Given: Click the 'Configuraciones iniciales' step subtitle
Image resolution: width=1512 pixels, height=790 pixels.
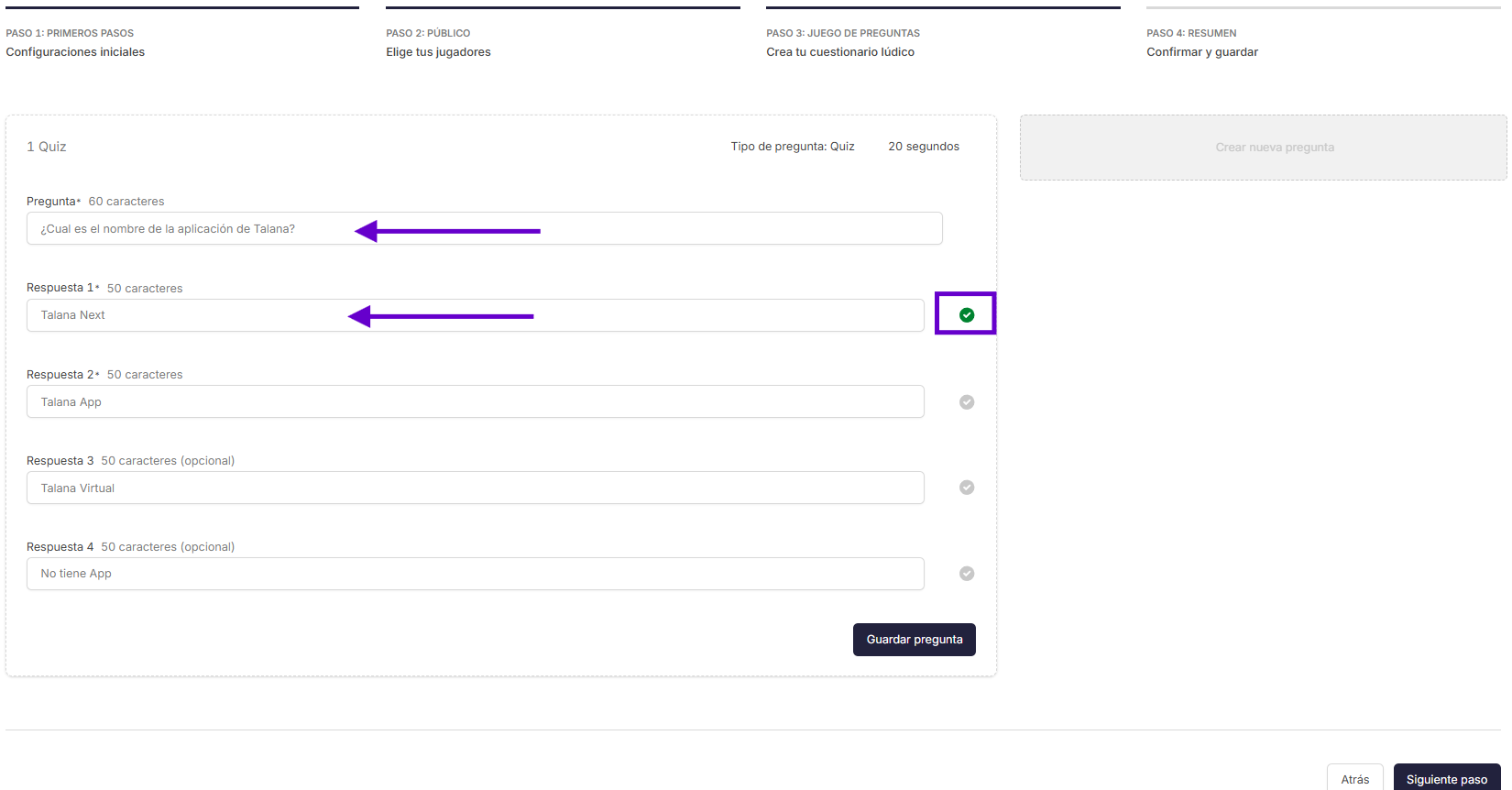Looking at the screenshot, I should (75, 52).
